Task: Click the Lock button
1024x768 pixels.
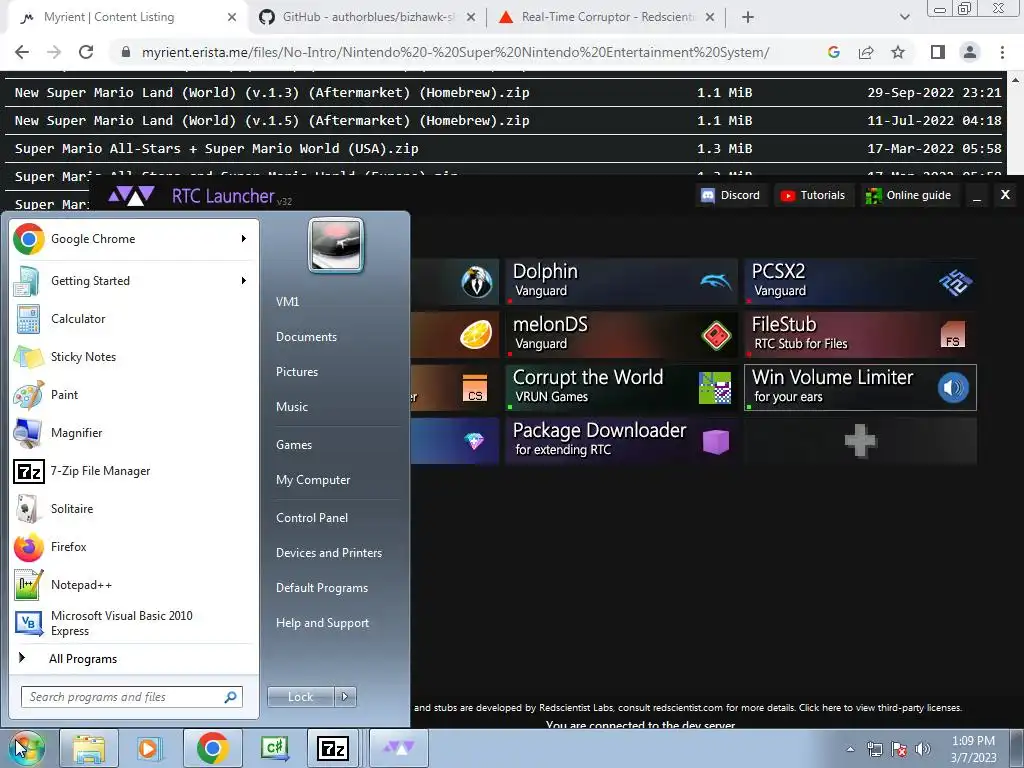Action: pyautogui.click(x=301, y=697)
